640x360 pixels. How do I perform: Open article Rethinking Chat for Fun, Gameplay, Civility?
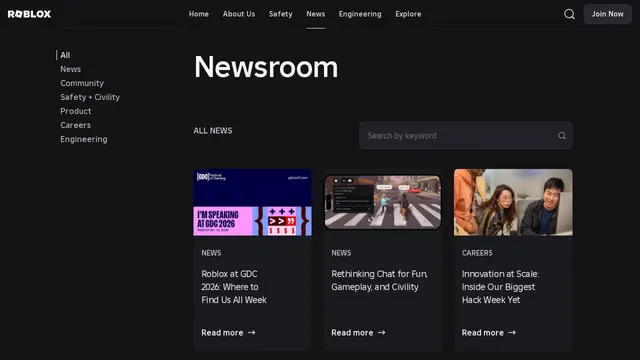(x=379, y=280)
